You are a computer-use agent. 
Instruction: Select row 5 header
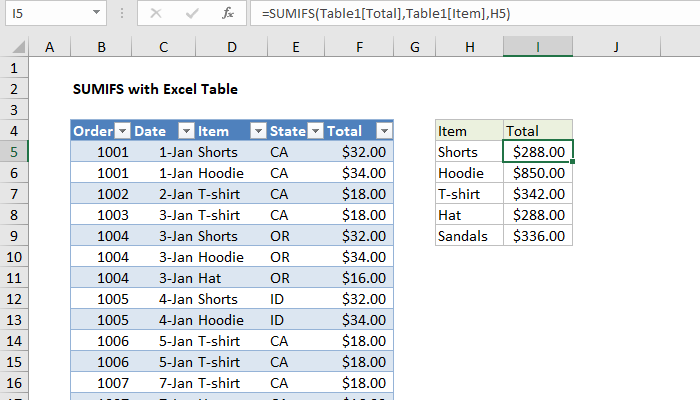[15, 152]
